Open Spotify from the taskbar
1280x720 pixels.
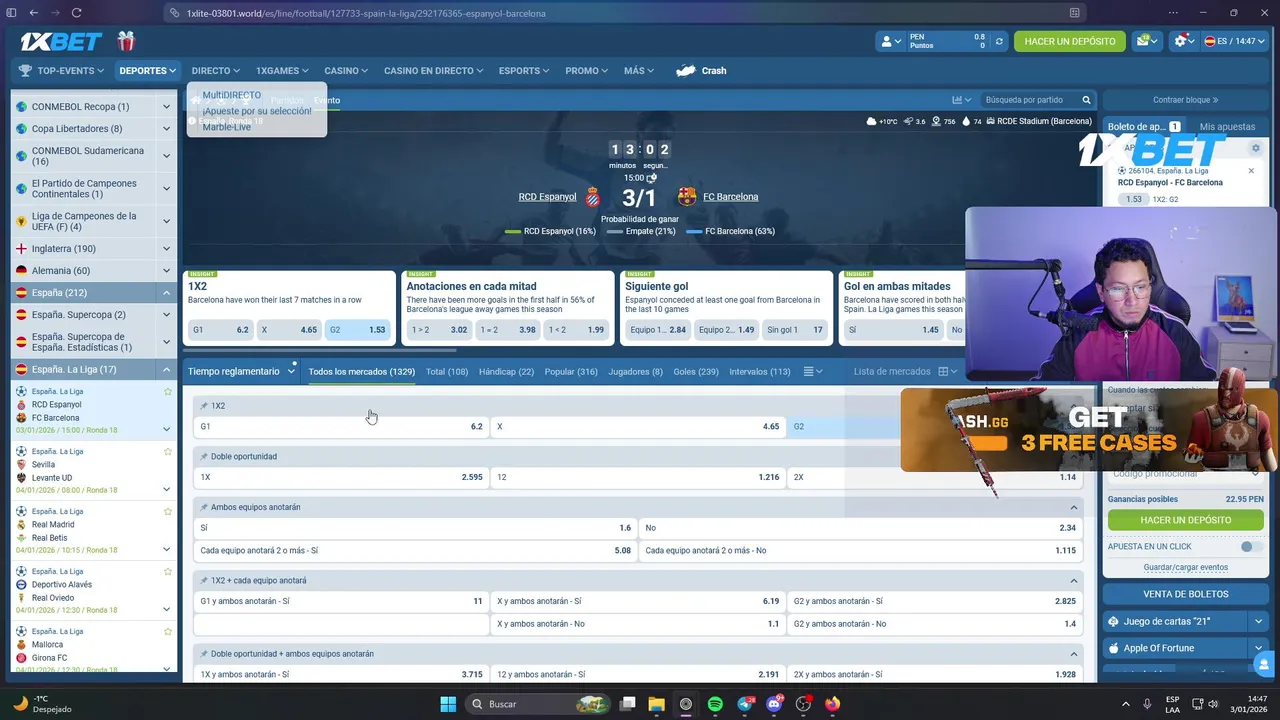[x=715, y=704]
